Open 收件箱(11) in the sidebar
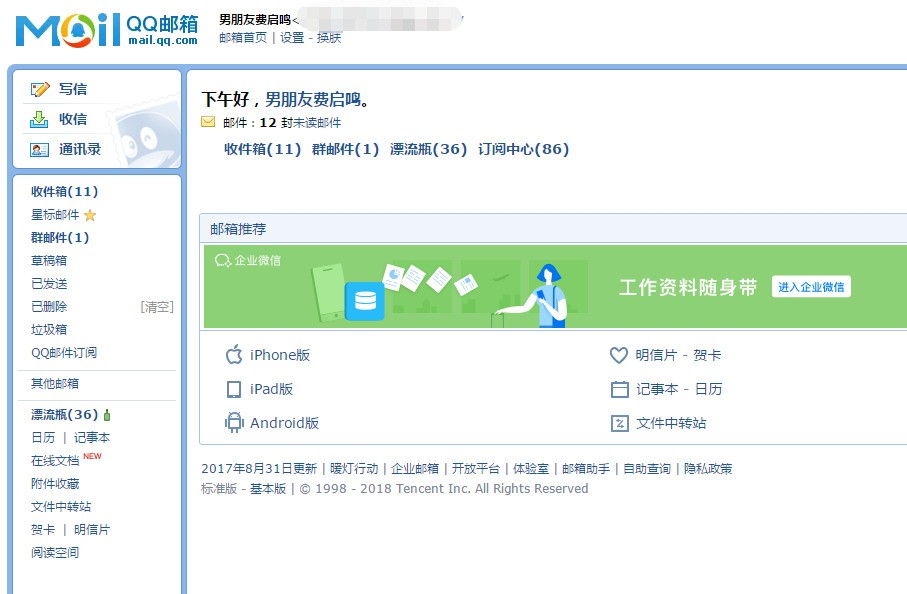The height and width of the screenshot is (594, 907). [64, 191]
